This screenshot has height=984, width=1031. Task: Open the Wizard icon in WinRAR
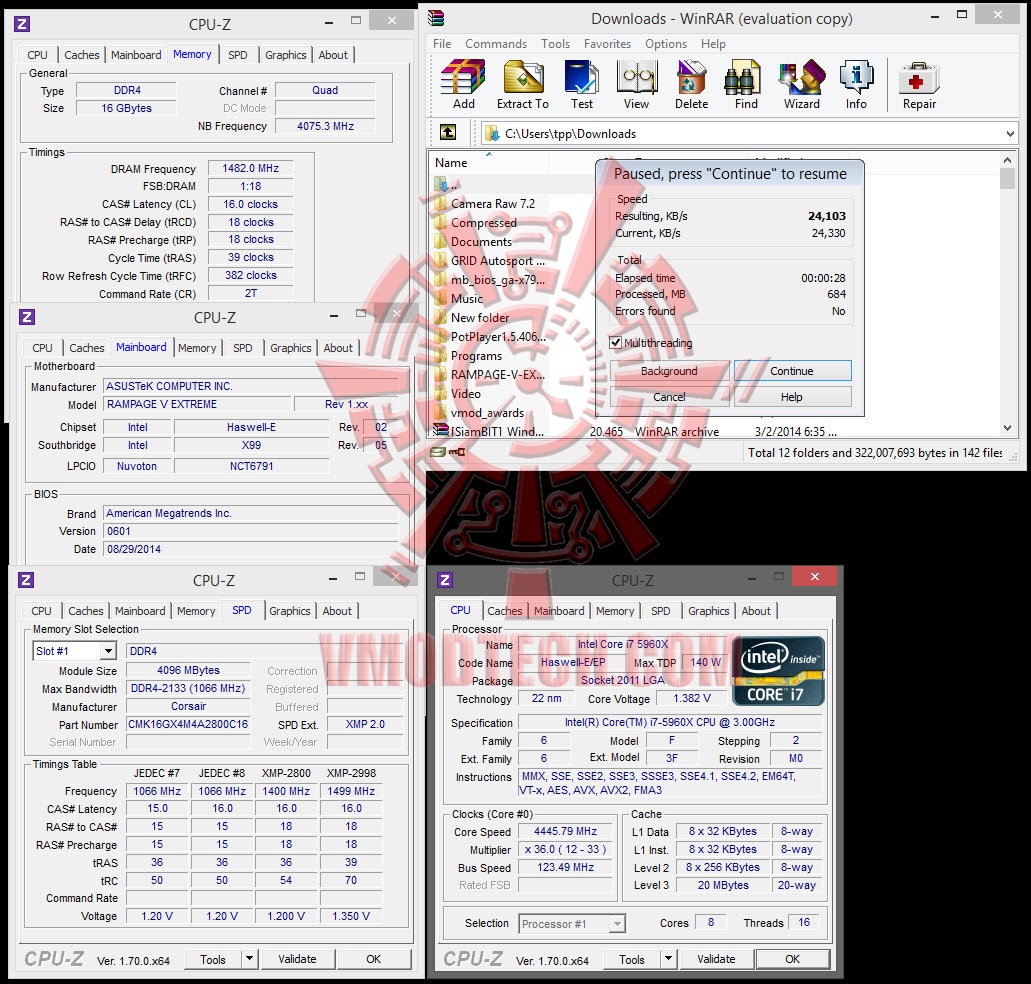coord(802,77)
